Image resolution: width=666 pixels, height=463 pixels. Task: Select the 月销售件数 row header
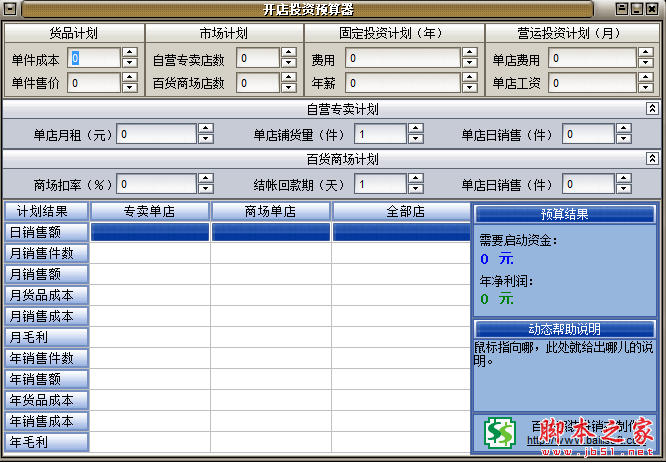(46, 253)
